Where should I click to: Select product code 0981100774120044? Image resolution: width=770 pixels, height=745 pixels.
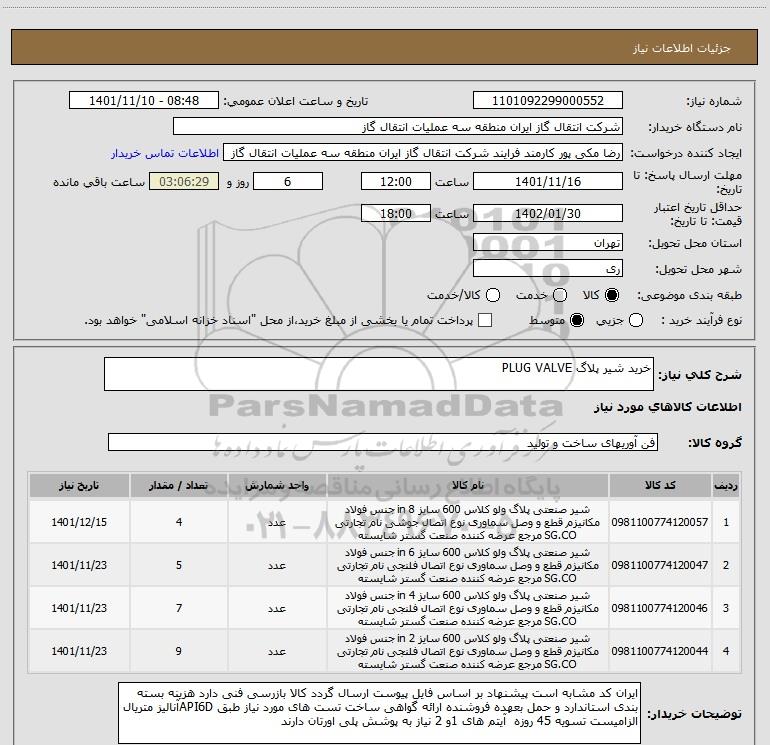point(660,651)
